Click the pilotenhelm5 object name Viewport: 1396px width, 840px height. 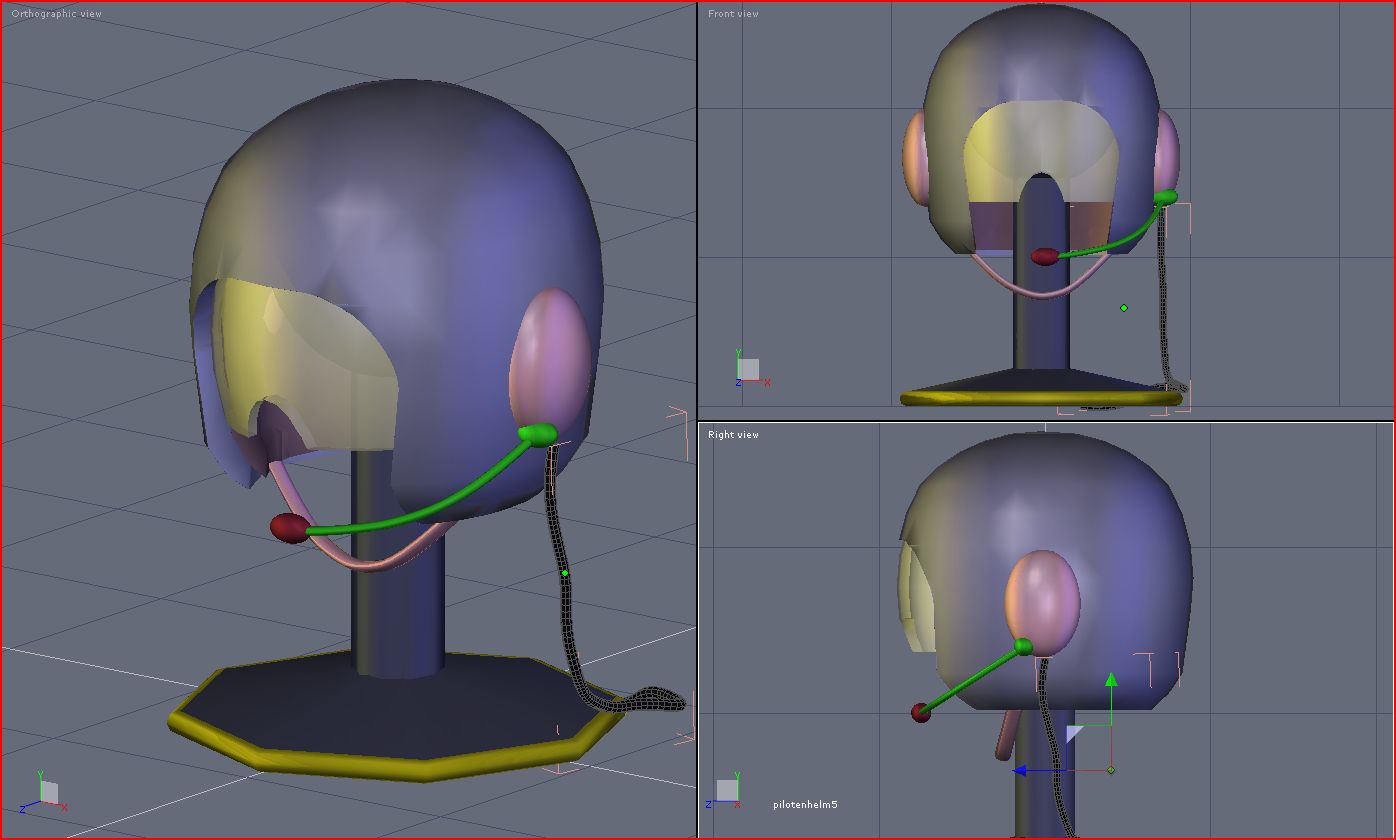pos(805,805)
